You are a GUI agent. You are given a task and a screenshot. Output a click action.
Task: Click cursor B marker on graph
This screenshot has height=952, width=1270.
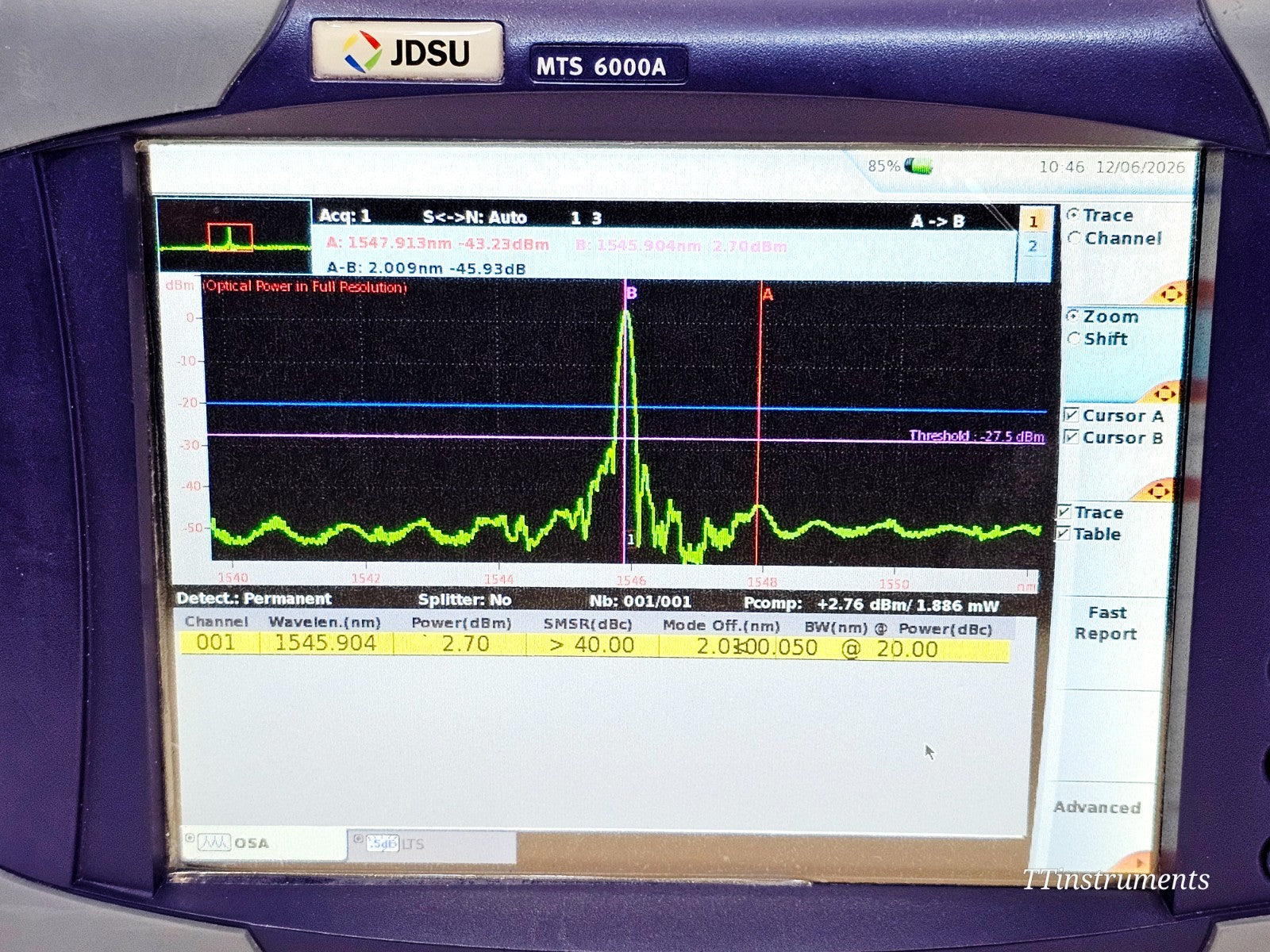point(632,294)
